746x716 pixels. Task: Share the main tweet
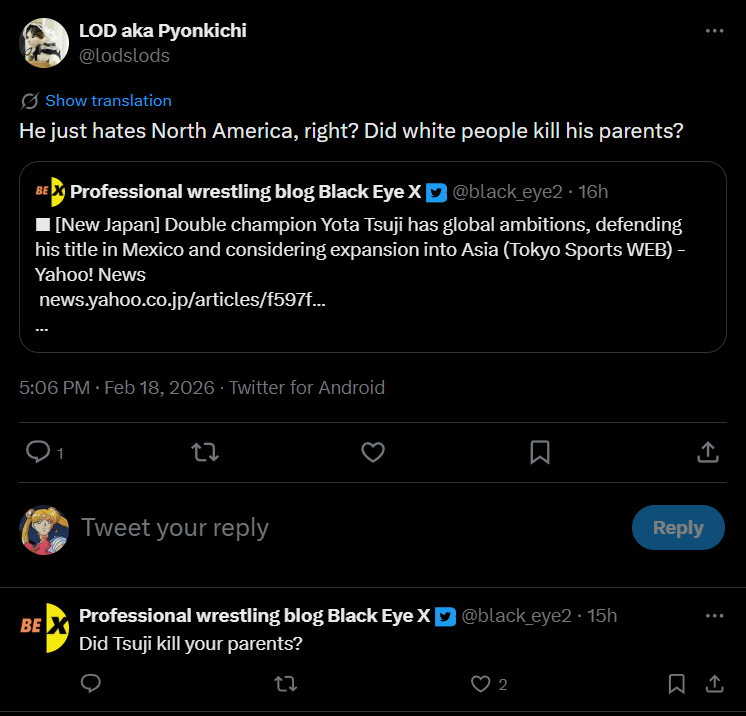707,452
